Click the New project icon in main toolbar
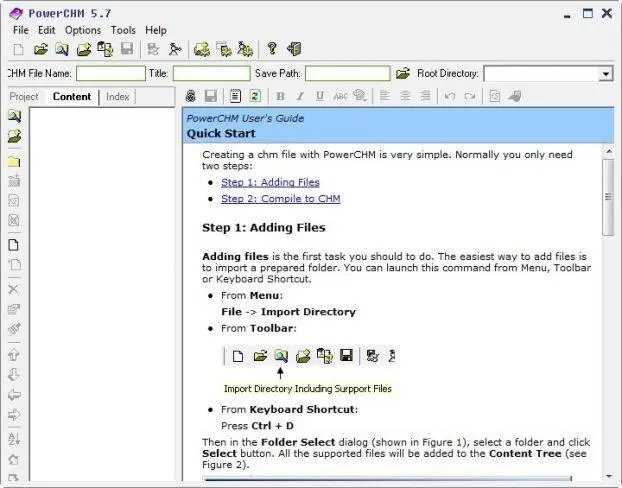Screen dimensions: 622x488 click(18, 49)
